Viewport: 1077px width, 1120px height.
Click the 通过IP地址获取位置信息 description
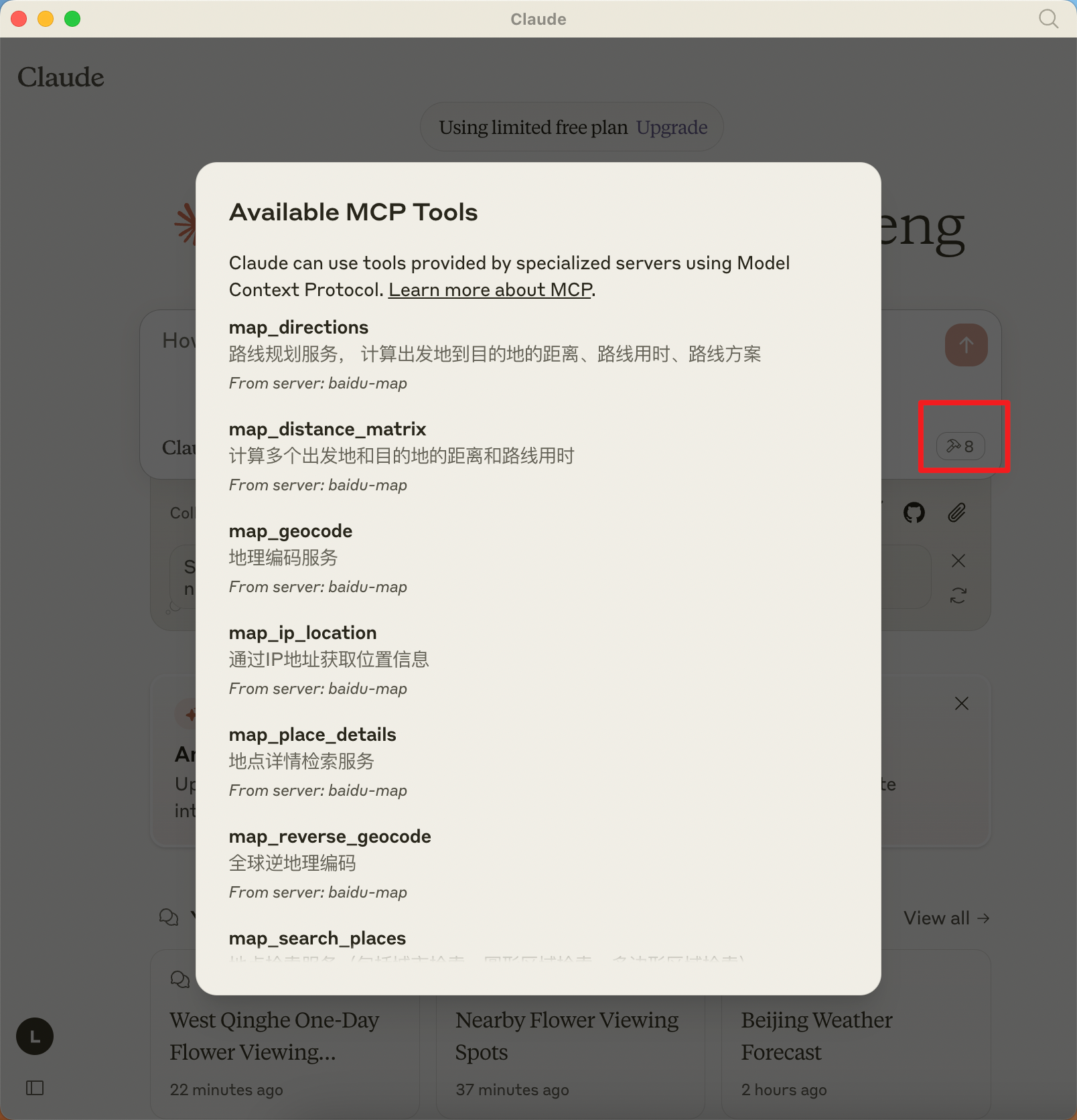point(329,659)
